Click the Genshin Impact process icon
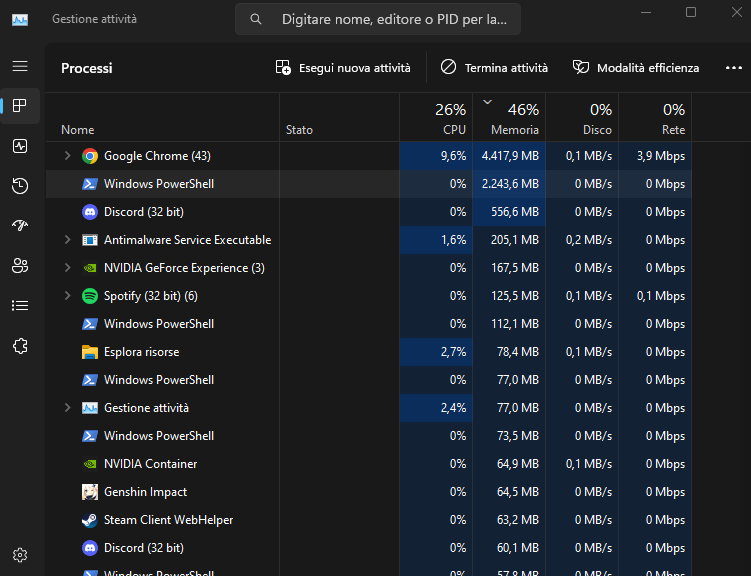The image size is (751, 576). [x=90, y=492]
